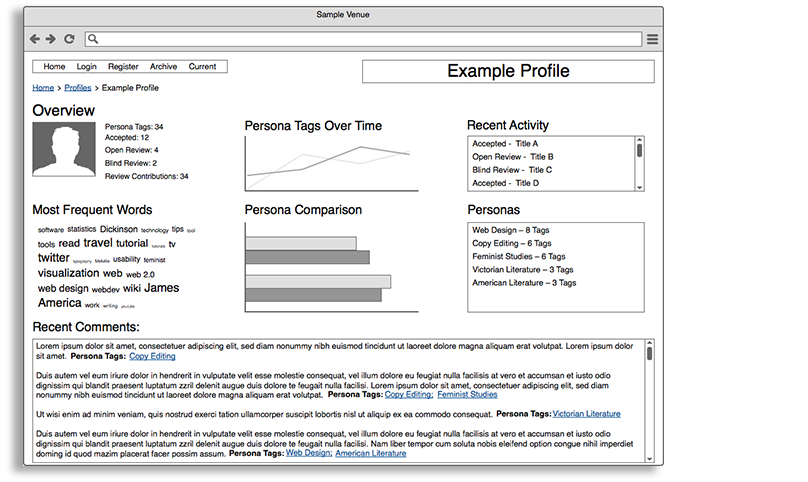Click the word 'statistics' in word cloud

pyautogui.click(x=81, y=229)
